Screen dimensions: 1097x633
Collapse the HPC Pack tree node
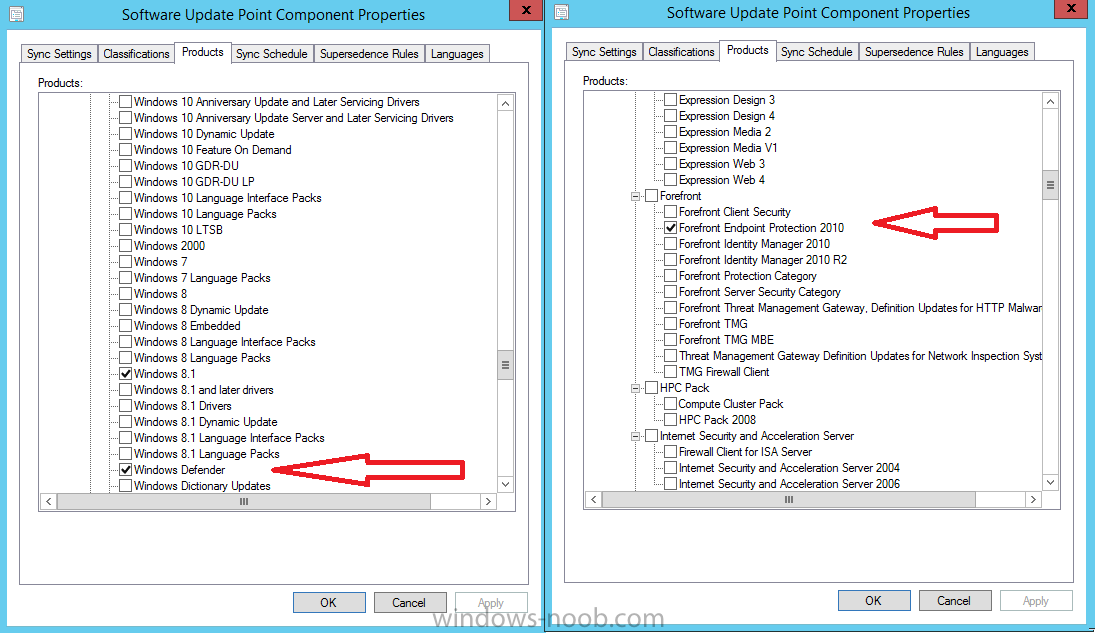pyautogui.click(x=635, y=388)
